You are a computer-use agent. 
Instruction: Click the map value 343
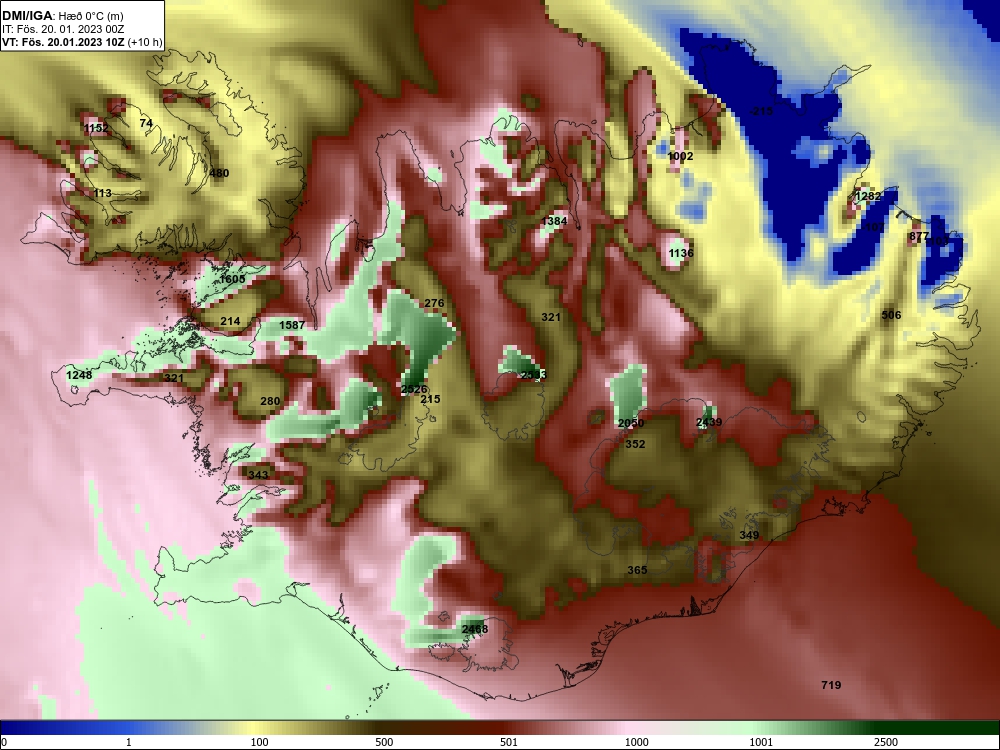[x=258, y=475]
